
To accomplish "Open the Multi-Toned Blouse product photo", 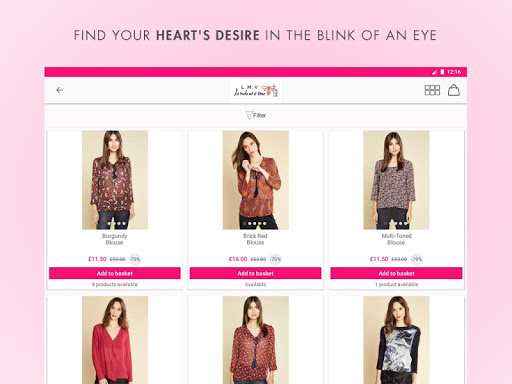I will point(396,180).
